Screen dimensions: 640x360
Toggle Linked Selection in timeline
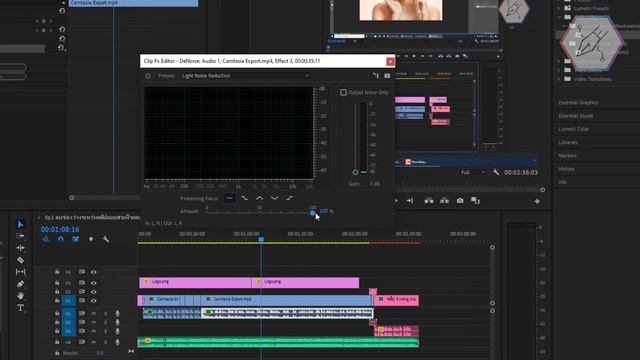point(76,239)
